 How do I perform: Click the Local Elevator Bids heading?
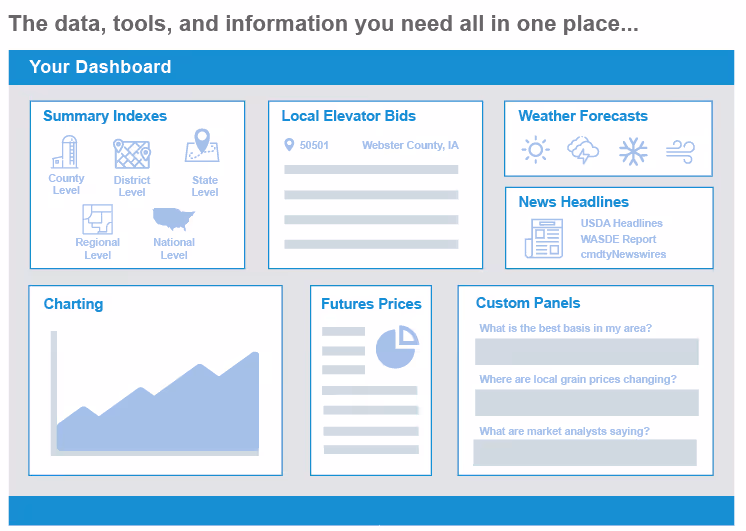tap(348, 116)
